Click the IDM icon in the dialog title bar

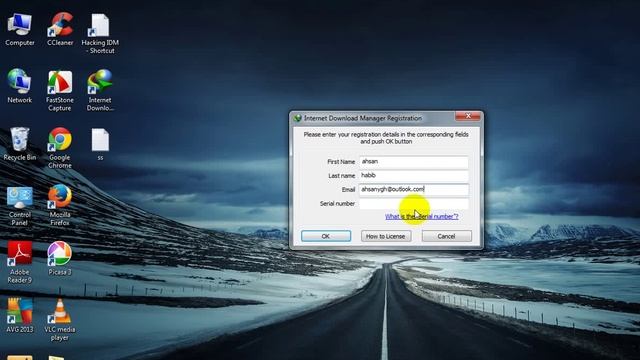[298, 118]
